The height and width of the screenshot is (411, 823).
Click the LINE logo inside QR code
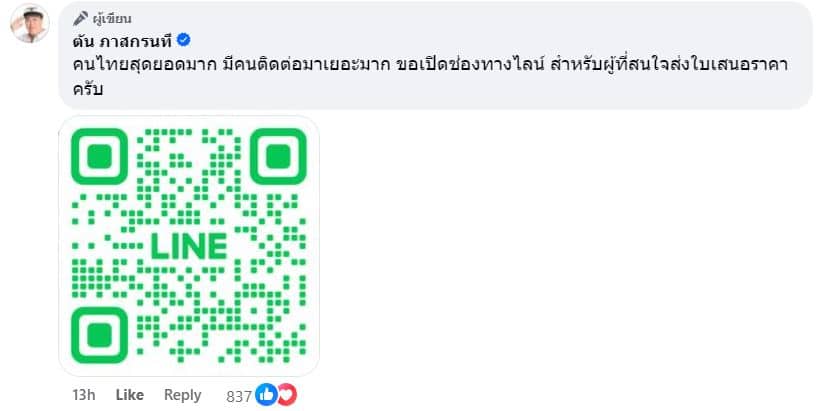[x=189, y=246]
